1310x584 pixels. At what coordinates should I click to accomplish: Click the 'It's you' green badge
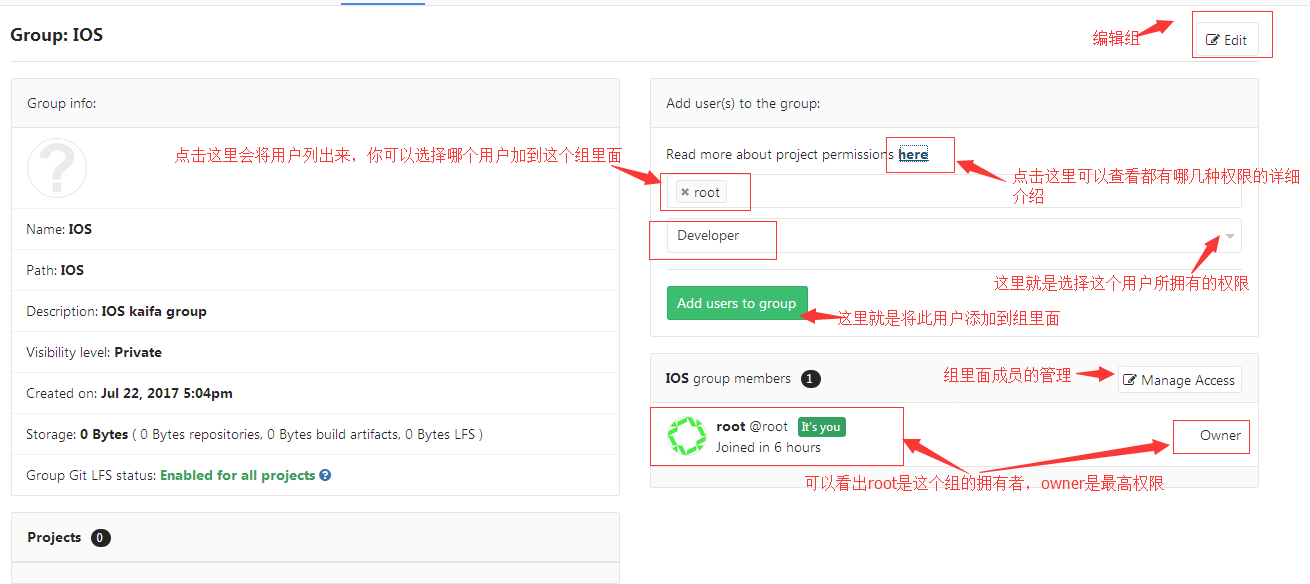(x=821, y=427)
